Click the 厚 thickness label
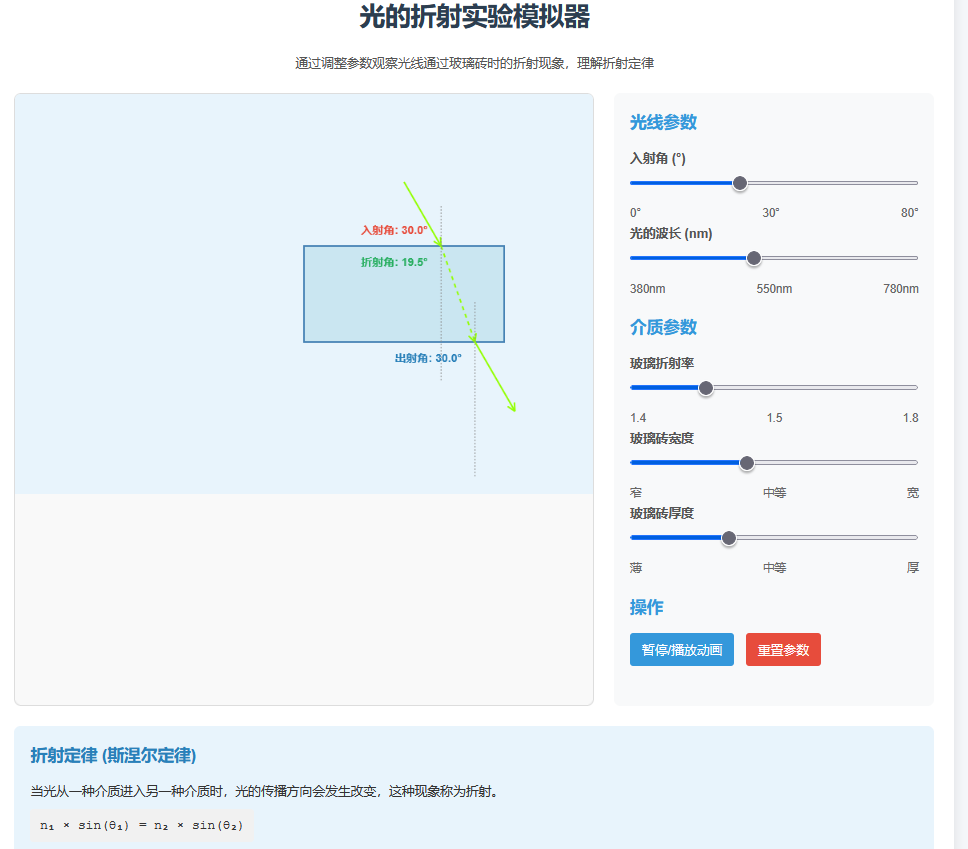Viewport: 968px width, 849px height. point(912,567)
